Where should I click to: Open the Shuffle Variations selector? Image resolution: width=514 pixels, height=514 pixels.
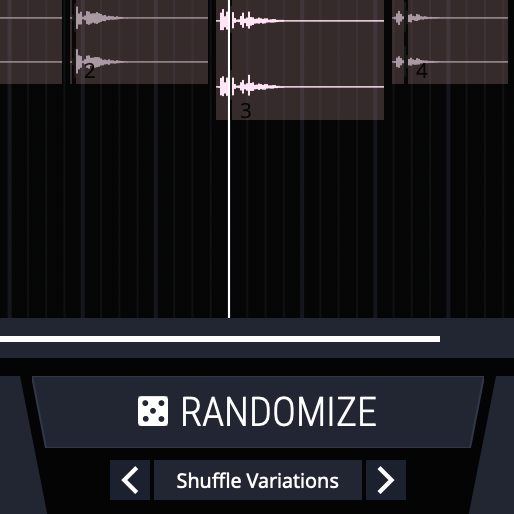258,480
